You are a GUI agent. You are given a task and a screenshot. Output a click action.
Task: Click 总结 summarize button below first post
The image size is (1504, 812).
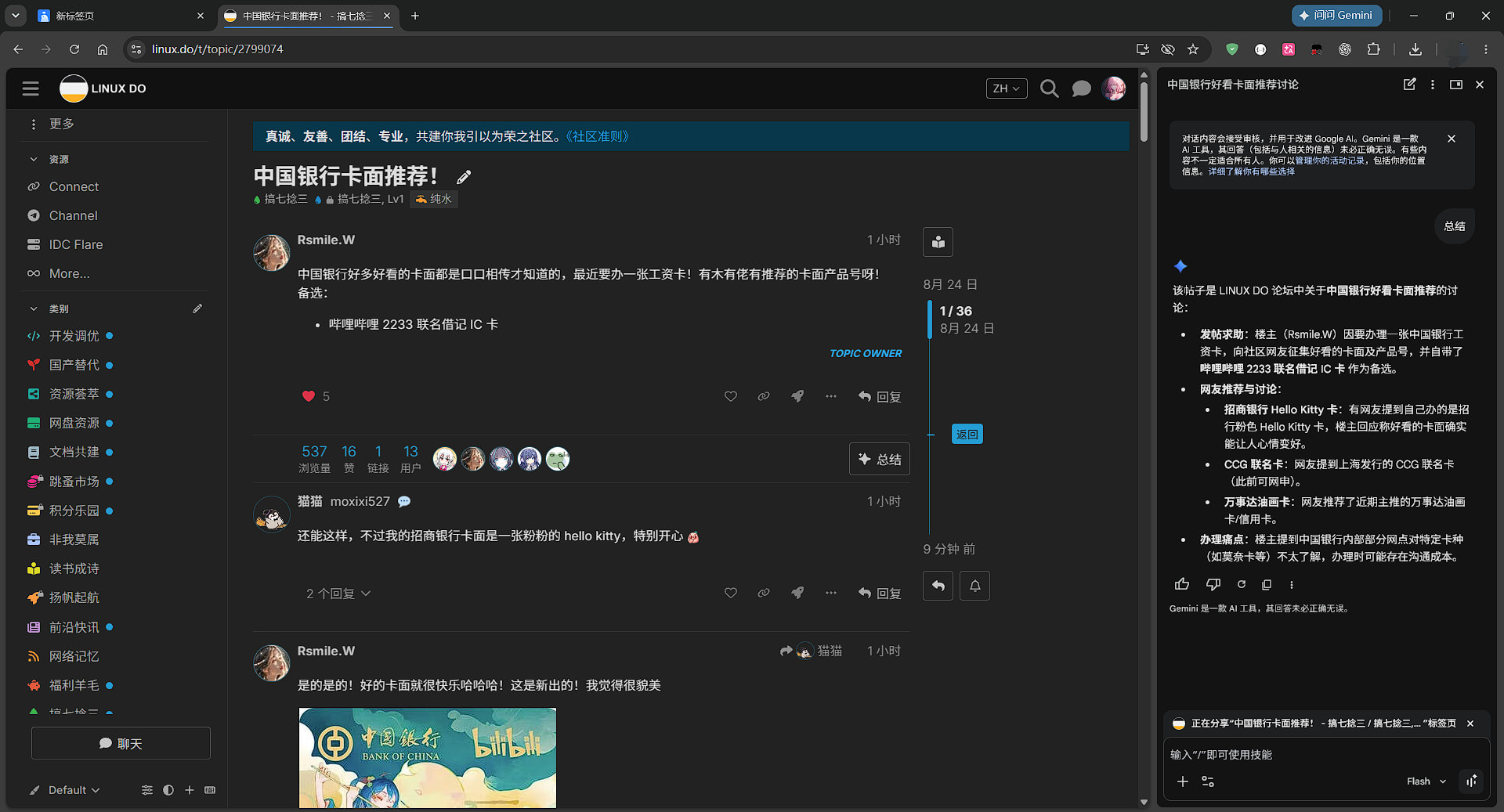[880, 459]
